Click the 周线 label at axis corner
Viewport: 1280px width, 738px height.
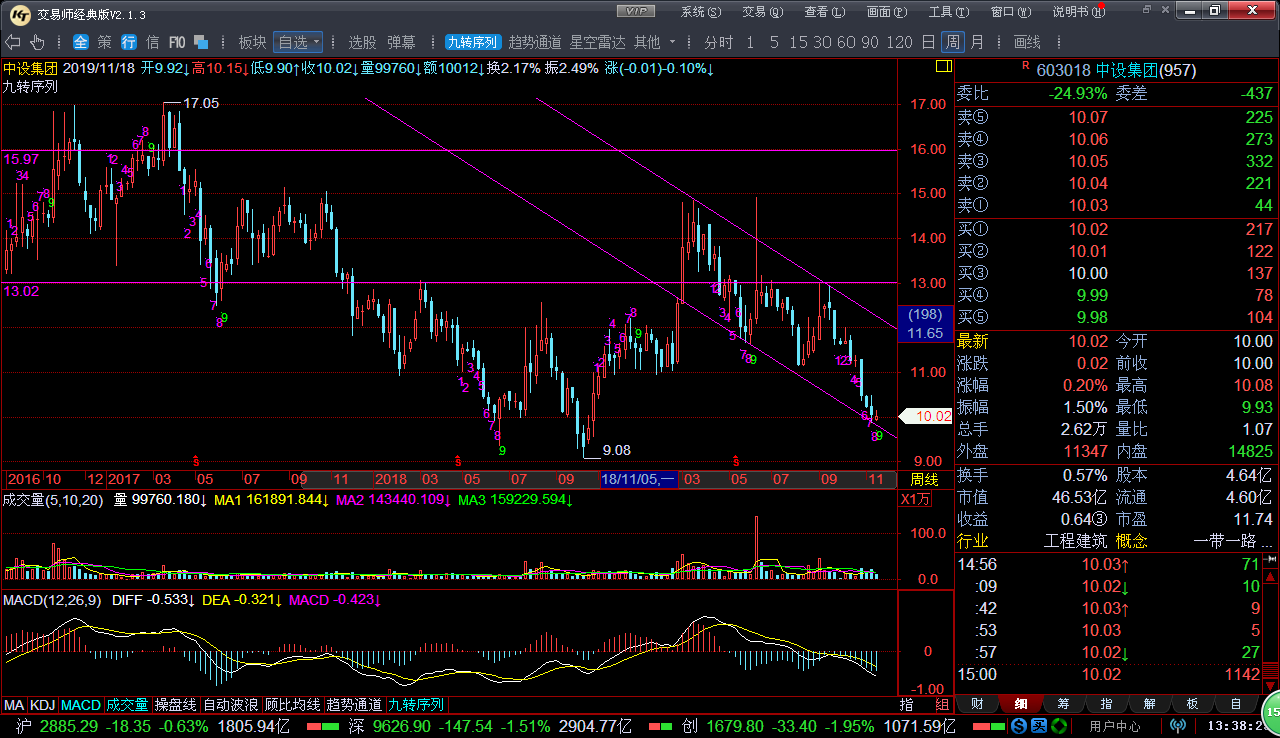coord(924,480)
